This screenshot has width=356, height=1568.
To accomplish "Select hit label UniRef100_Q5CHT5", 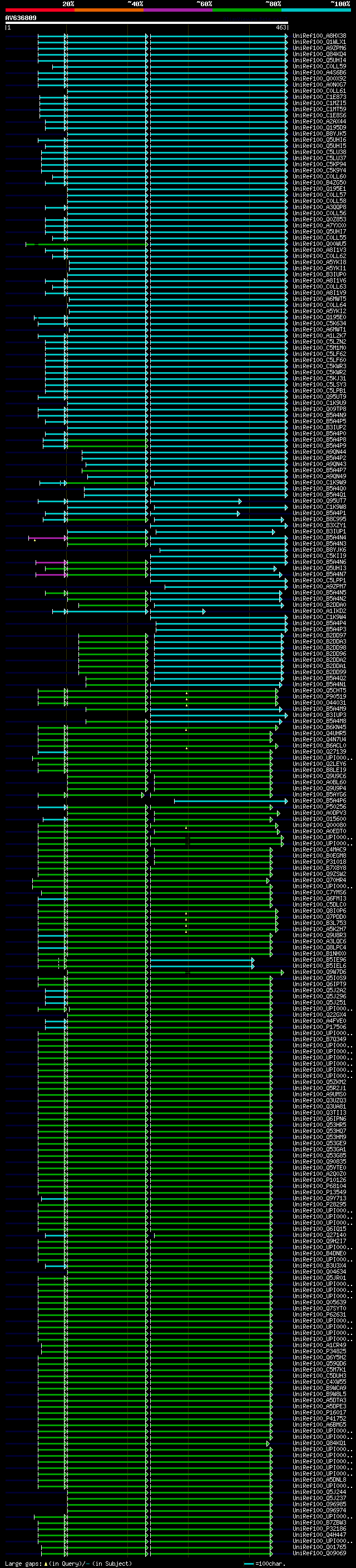I will [319, 690].
